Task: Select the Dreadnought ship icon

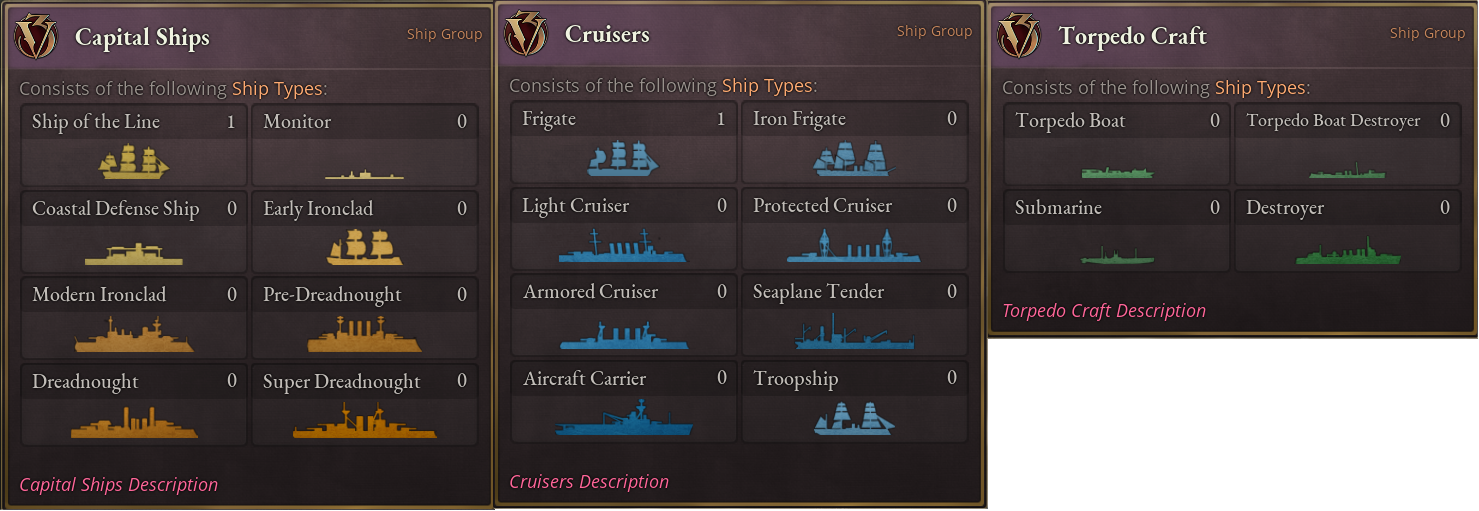Action: (134, 422)
